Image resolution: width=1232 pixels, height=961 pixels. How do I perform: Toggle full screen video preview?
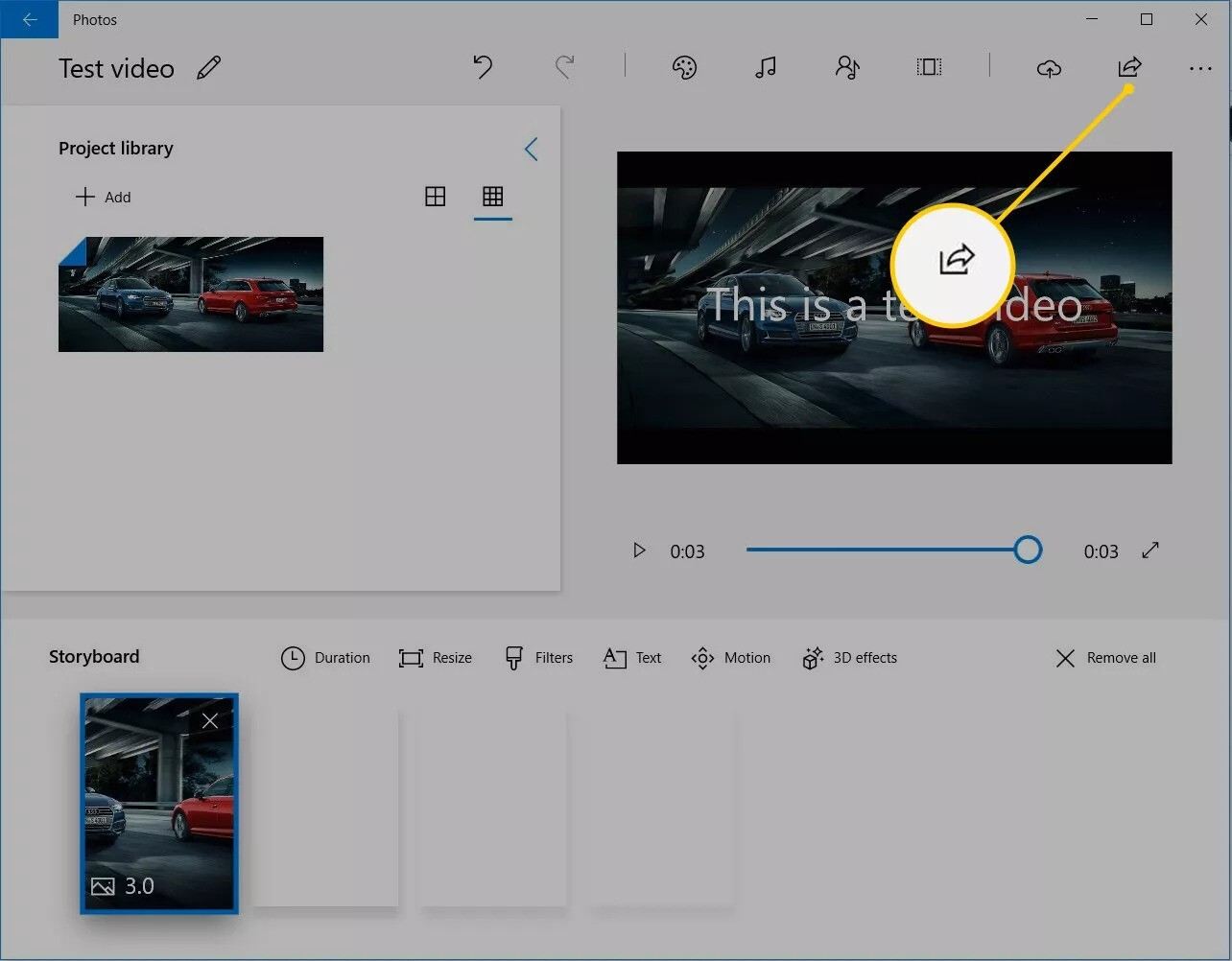(x=1150, y=551)
